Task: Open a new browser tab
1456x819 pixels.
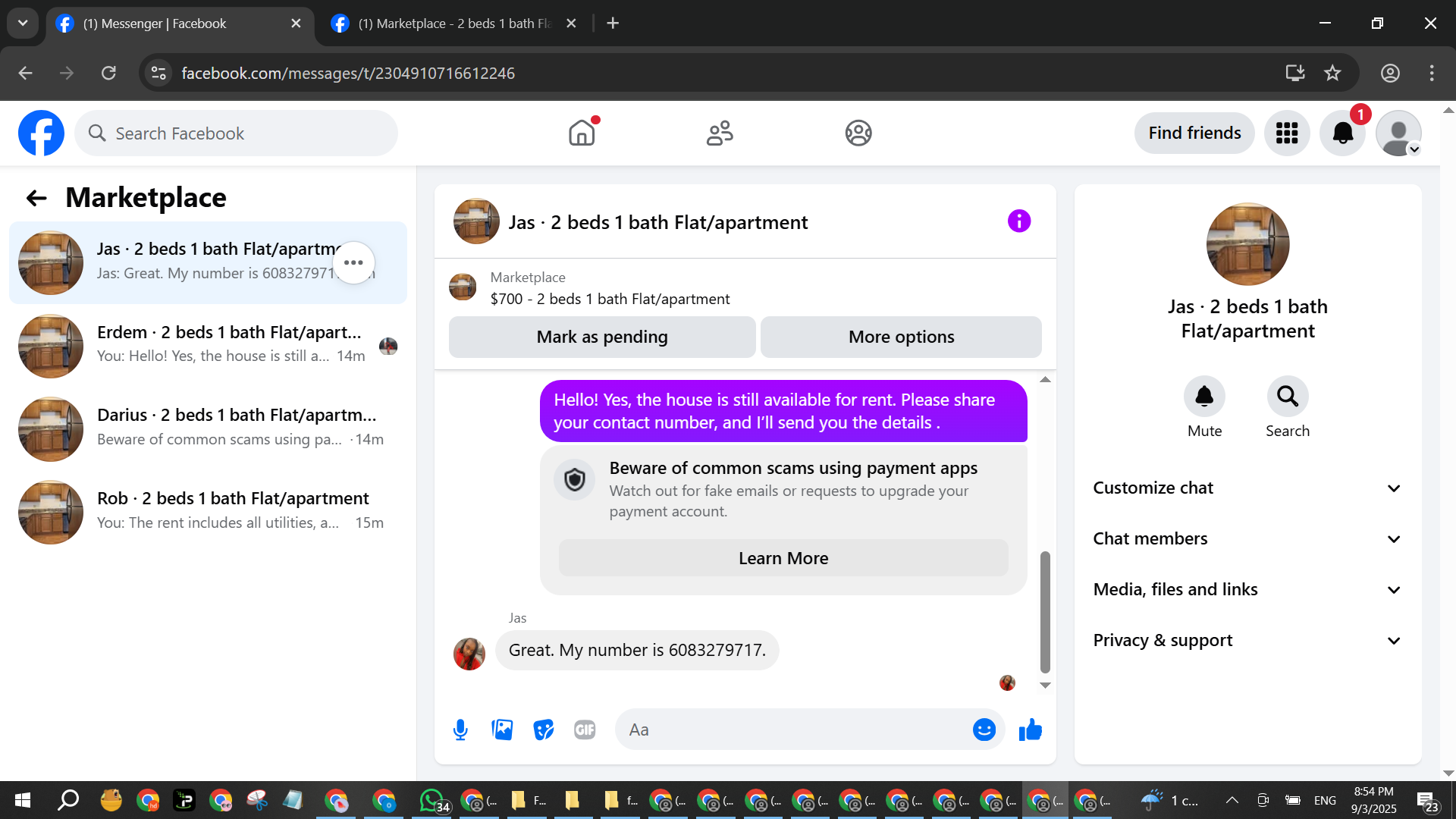Action: click(613, 24)
